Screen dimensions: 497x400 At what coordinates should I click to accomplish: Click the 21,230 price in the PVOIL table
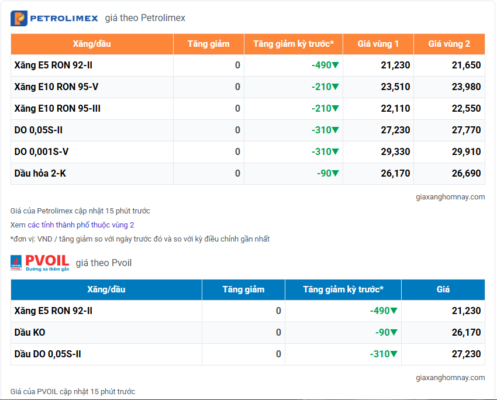point(466,311)
